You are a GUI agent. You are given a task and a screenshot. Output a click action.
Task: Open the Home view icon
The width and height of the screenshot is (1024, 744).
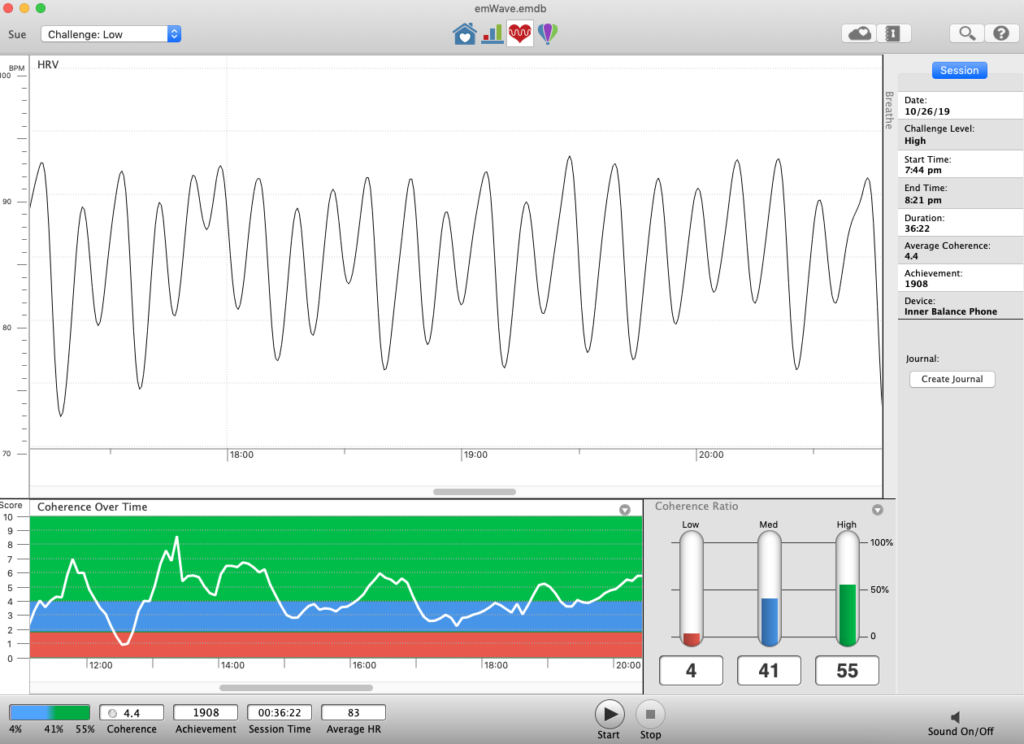pyautogui.click(x=464, y=34)
